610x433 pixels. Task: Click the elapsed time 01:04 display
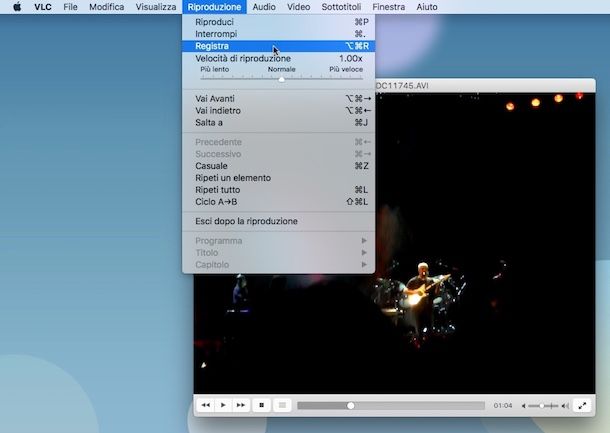click(503, 405)
